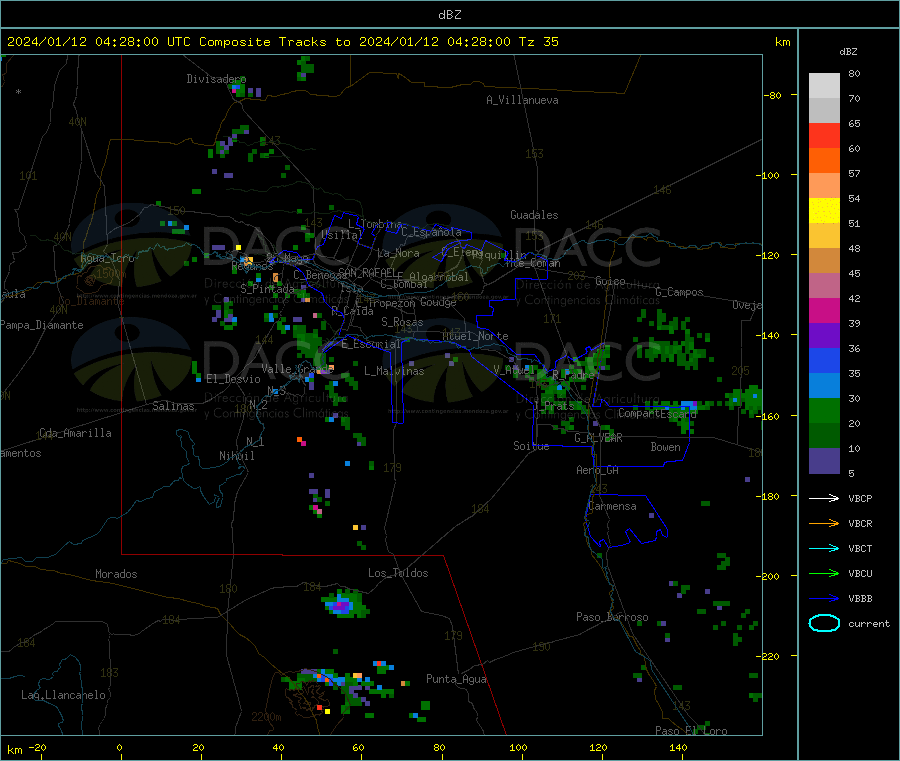Click the 'La_Nora' map label
900x761 pixels.
click(398, 253)
